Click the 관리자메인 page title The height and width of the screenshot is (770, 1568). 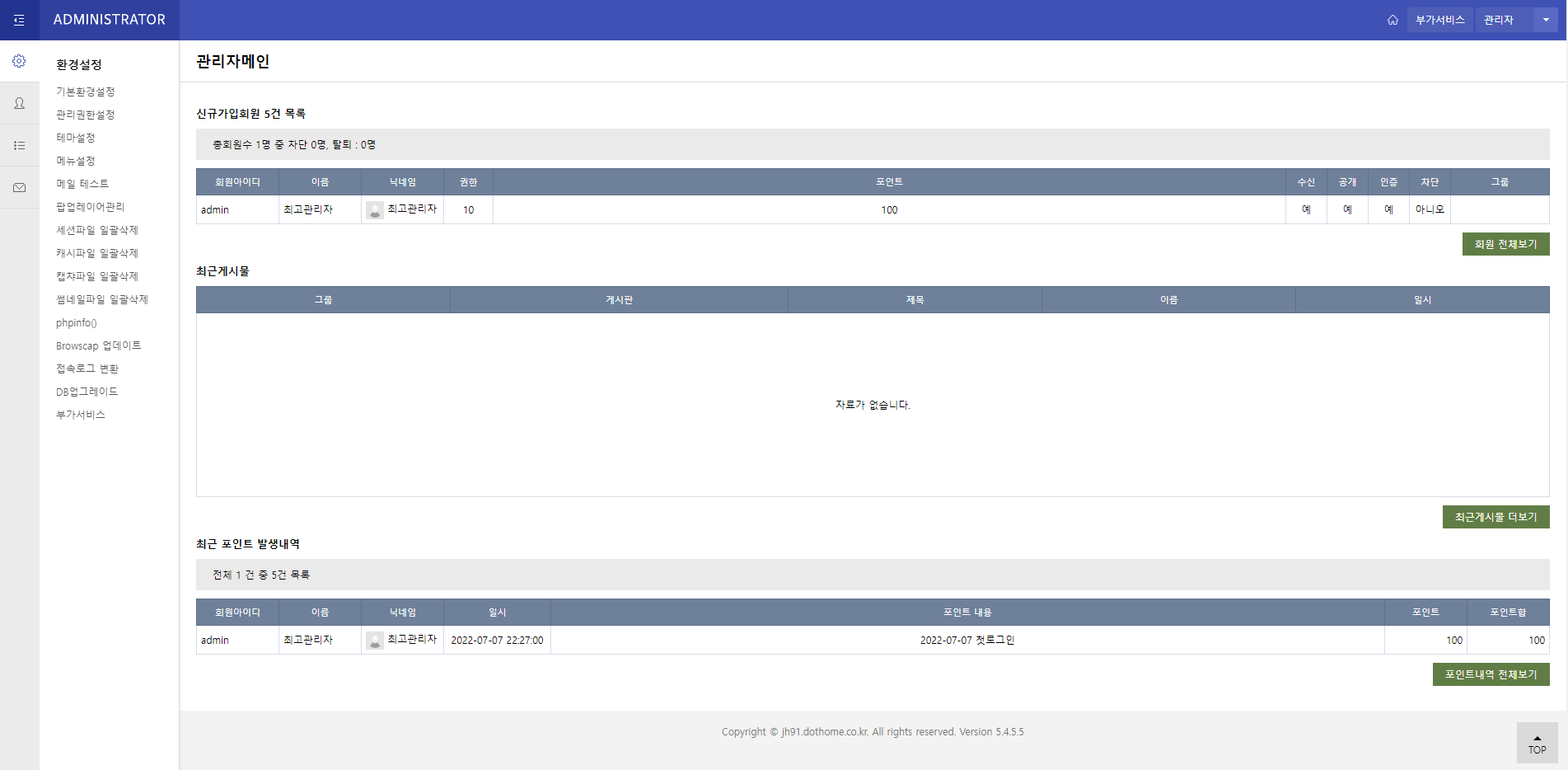[x=233, y=61]
